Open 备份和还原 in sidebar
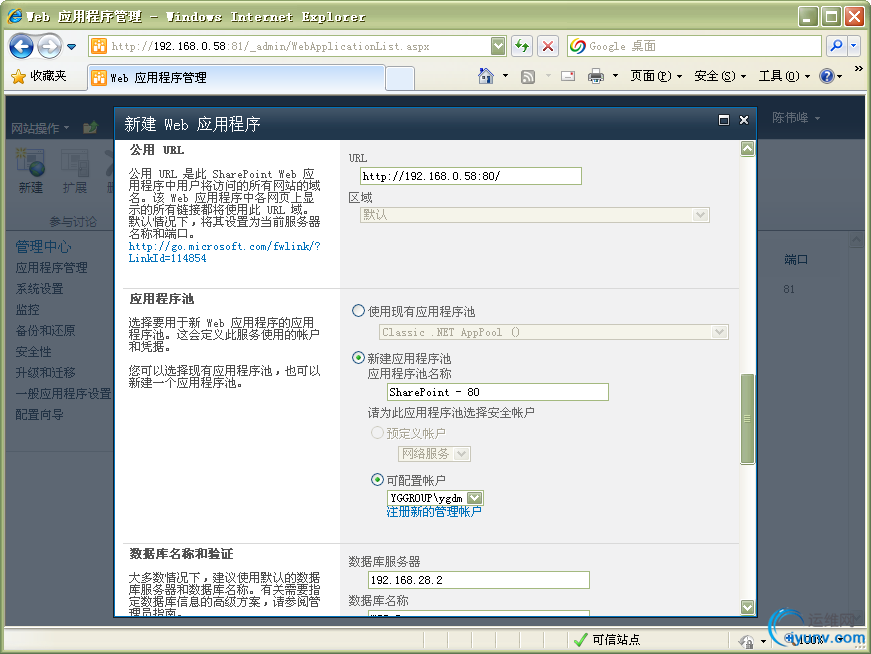 coord(46,331)
